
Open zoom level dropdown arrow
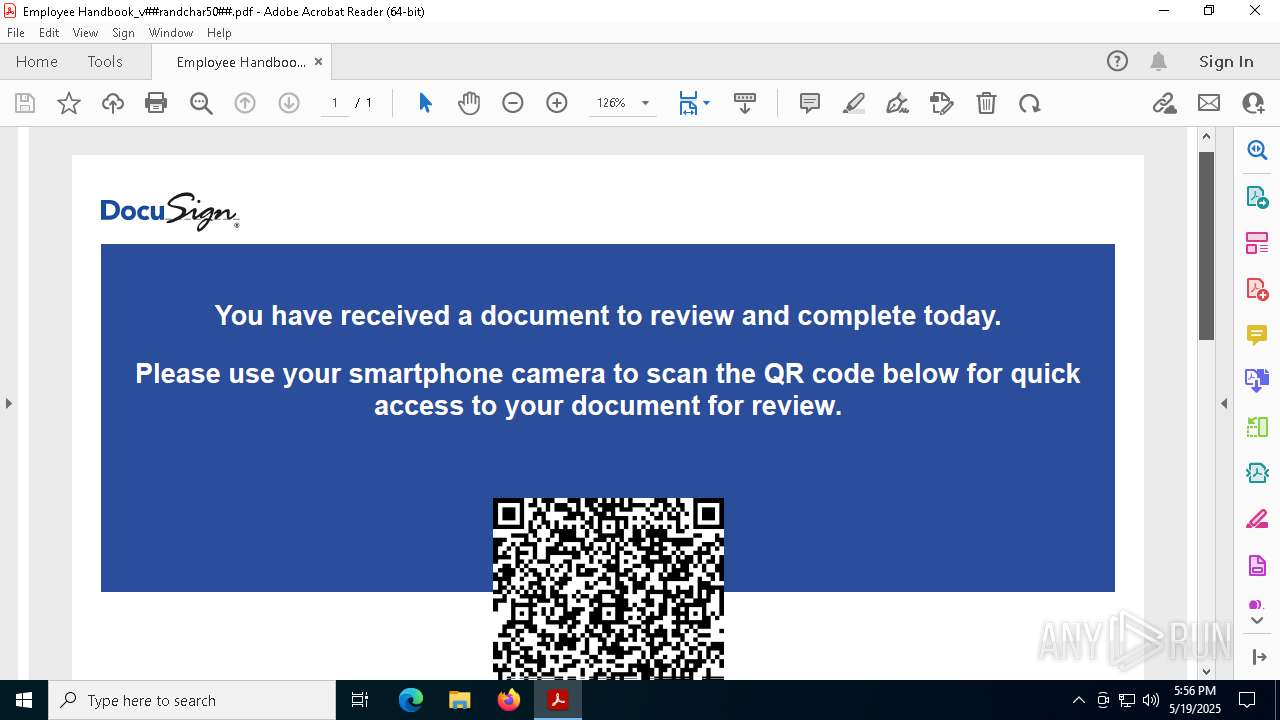(x=645, y=103)
